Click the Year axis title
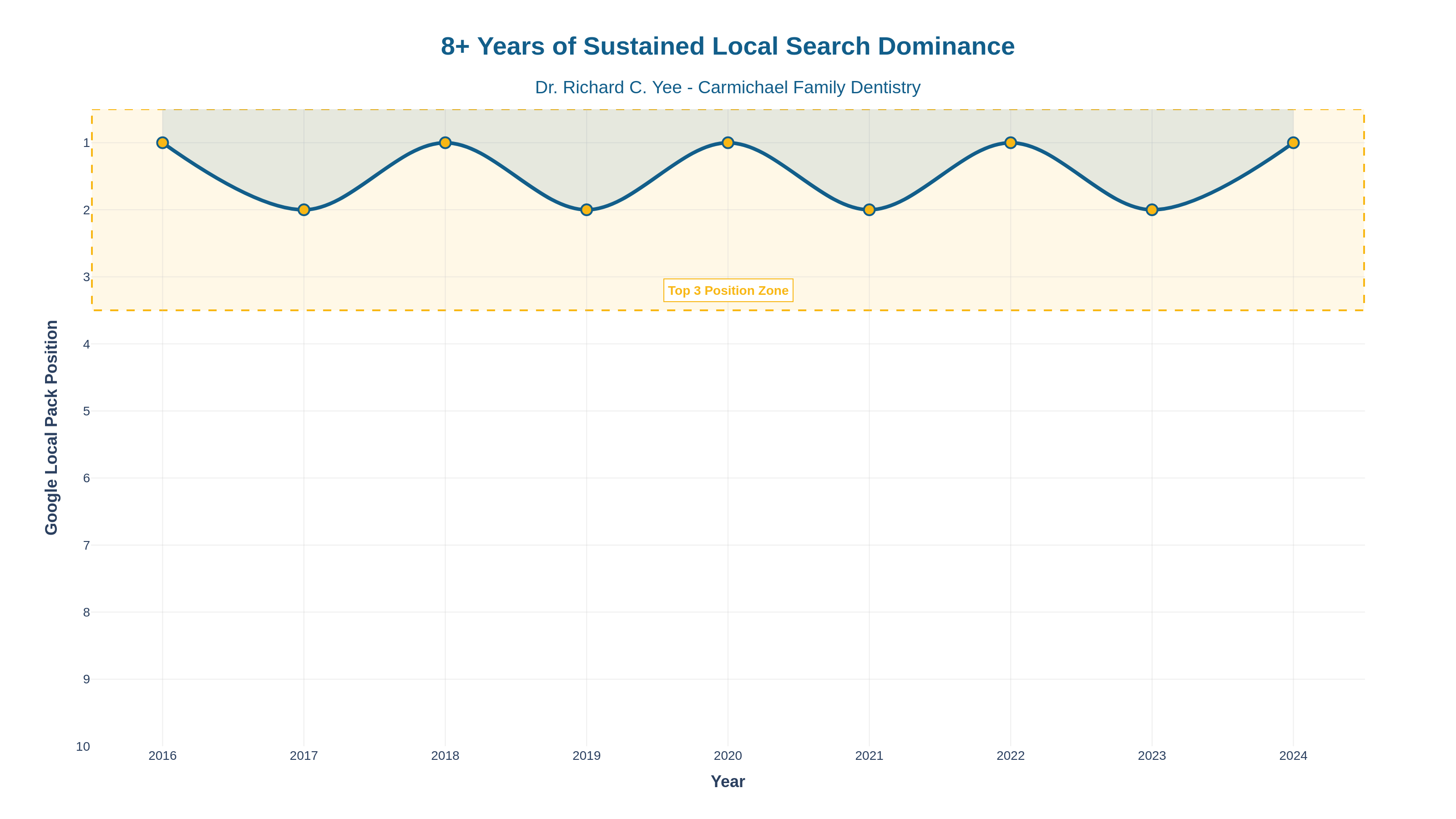This screenshot has height=819, width=1456. point(728,782)
